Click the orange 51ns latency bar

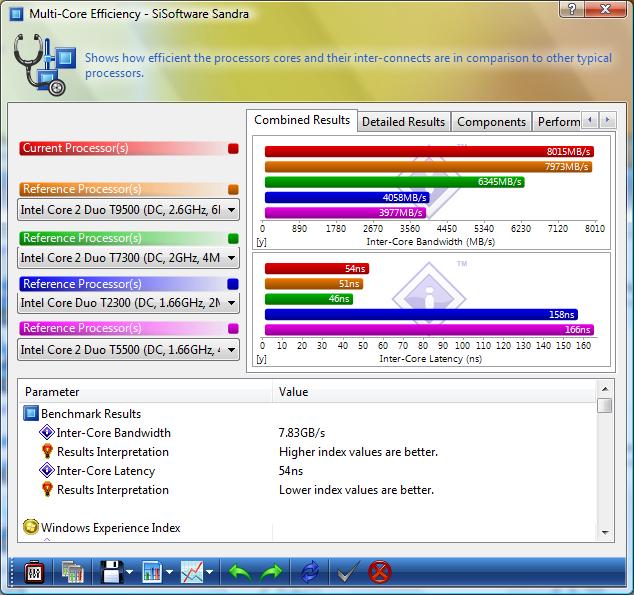pos(314,284)
